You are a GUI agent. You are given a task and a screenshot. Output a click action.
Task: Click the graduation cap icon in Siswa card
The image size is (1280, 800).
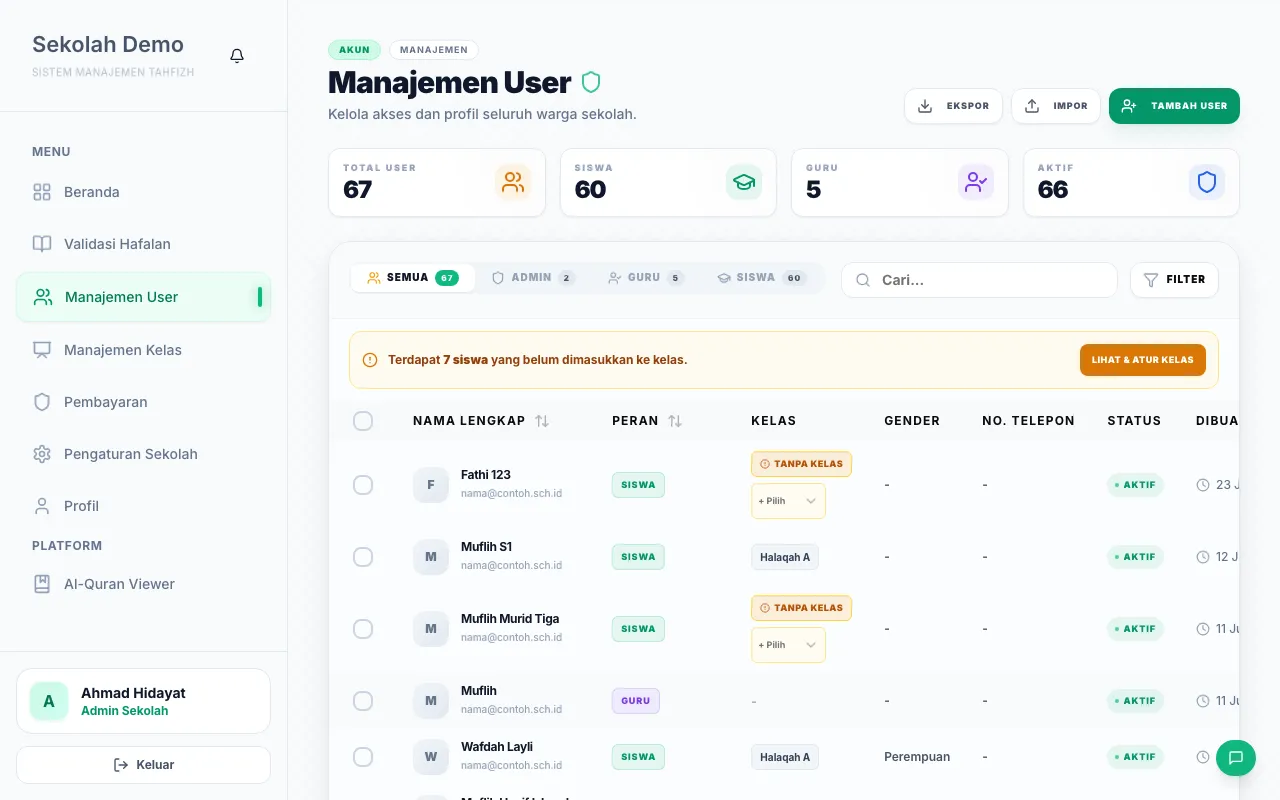point(744,182)
